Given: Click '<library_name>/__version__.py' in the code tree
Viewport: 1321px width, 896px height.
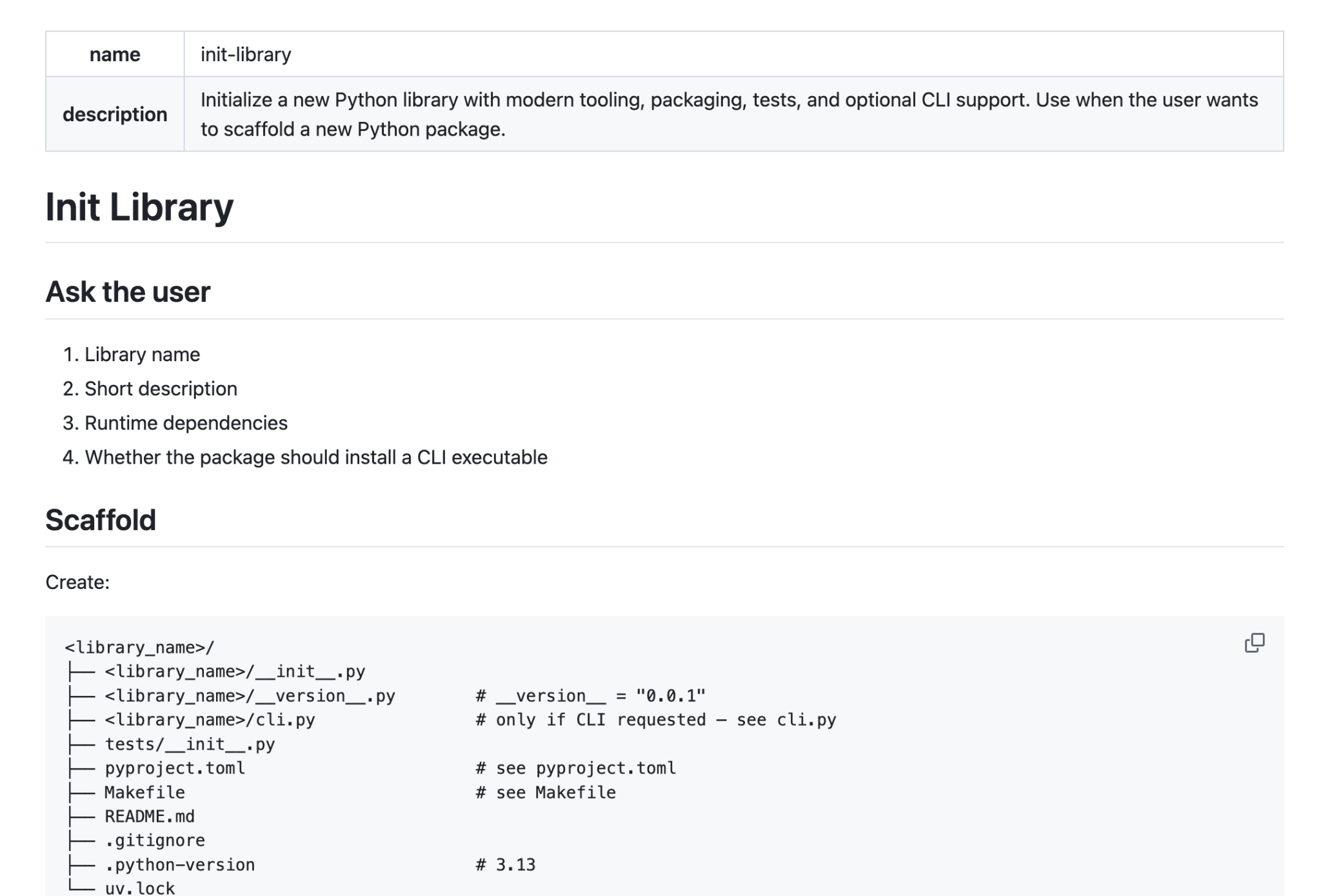Looking at the screenshot, I should click(x=250, y=695).
